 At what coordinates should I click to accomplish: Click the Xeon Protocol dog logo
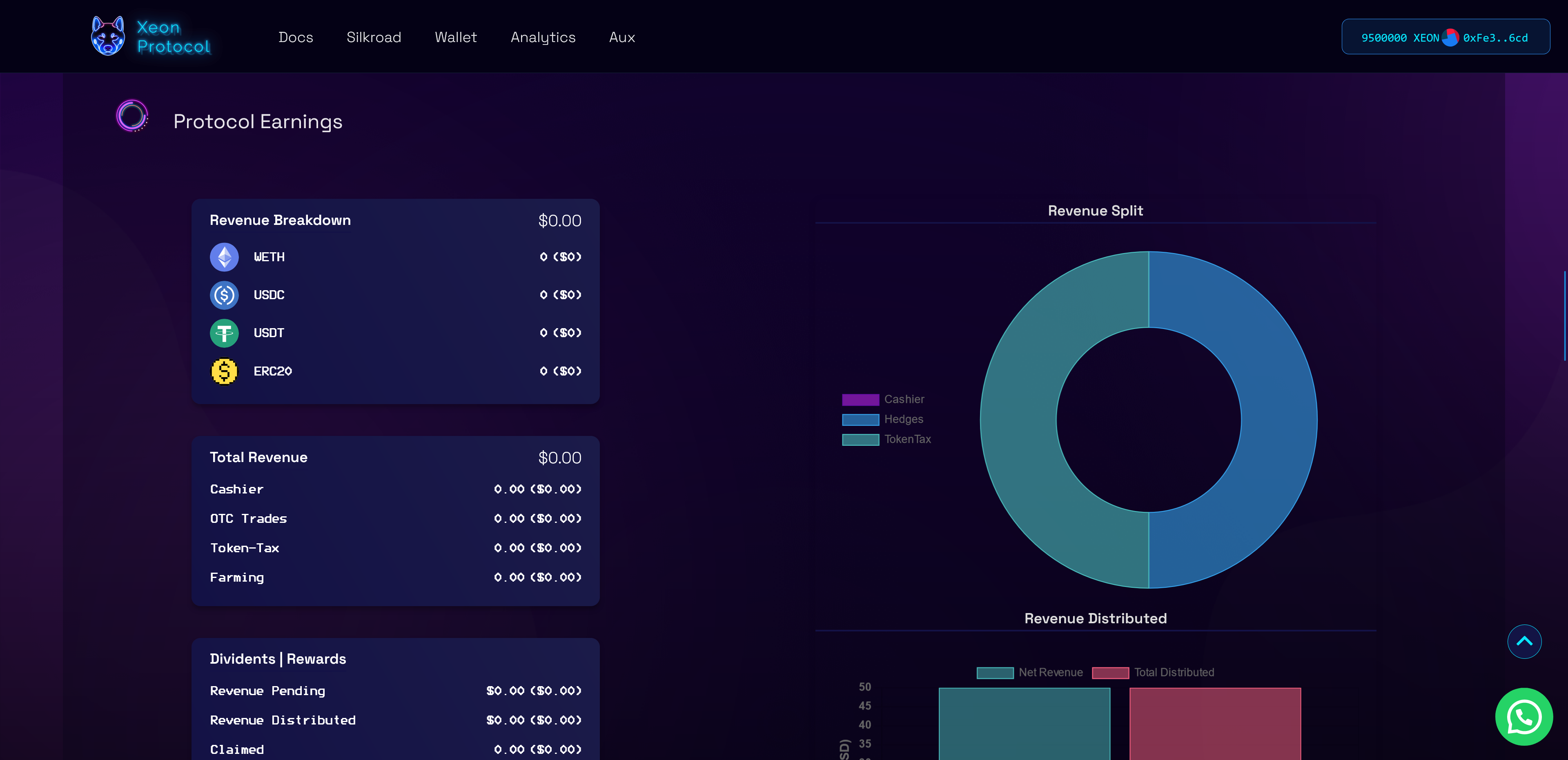(108, 36)
